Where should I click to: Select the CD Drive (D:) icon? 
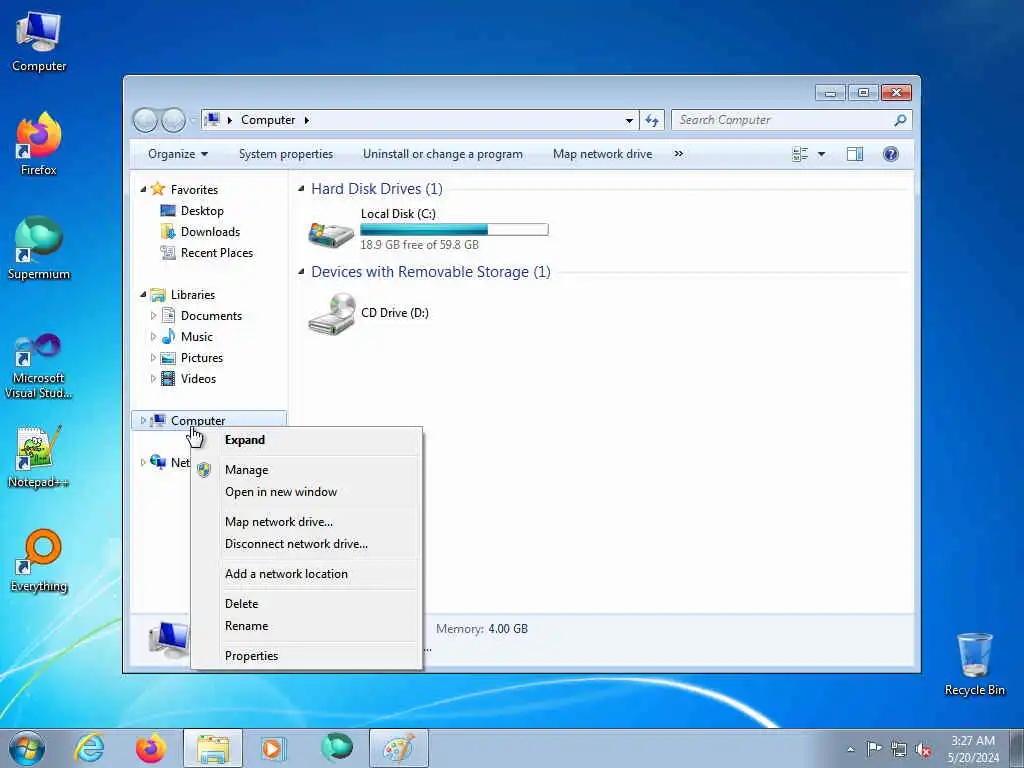(x=331, y=313)
